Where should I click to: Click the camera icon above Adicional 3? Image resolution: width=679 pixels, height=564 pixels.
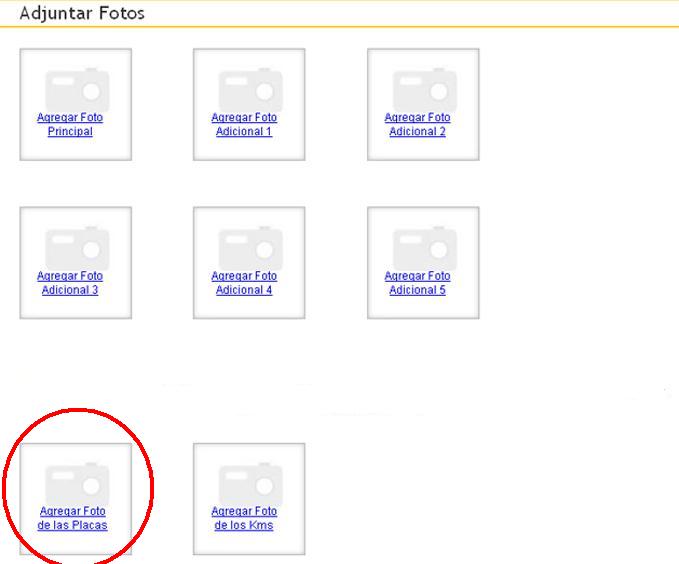click(78, 248)
